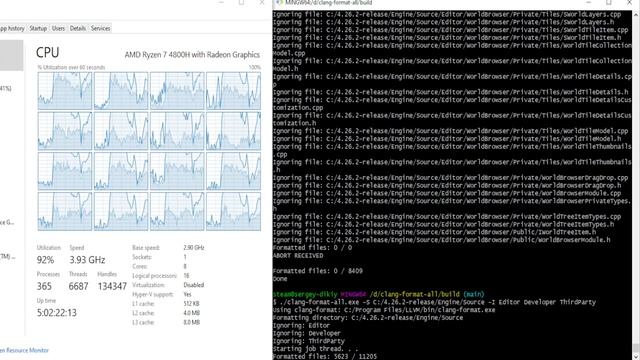Click the 365 processes count

(44, 287)
